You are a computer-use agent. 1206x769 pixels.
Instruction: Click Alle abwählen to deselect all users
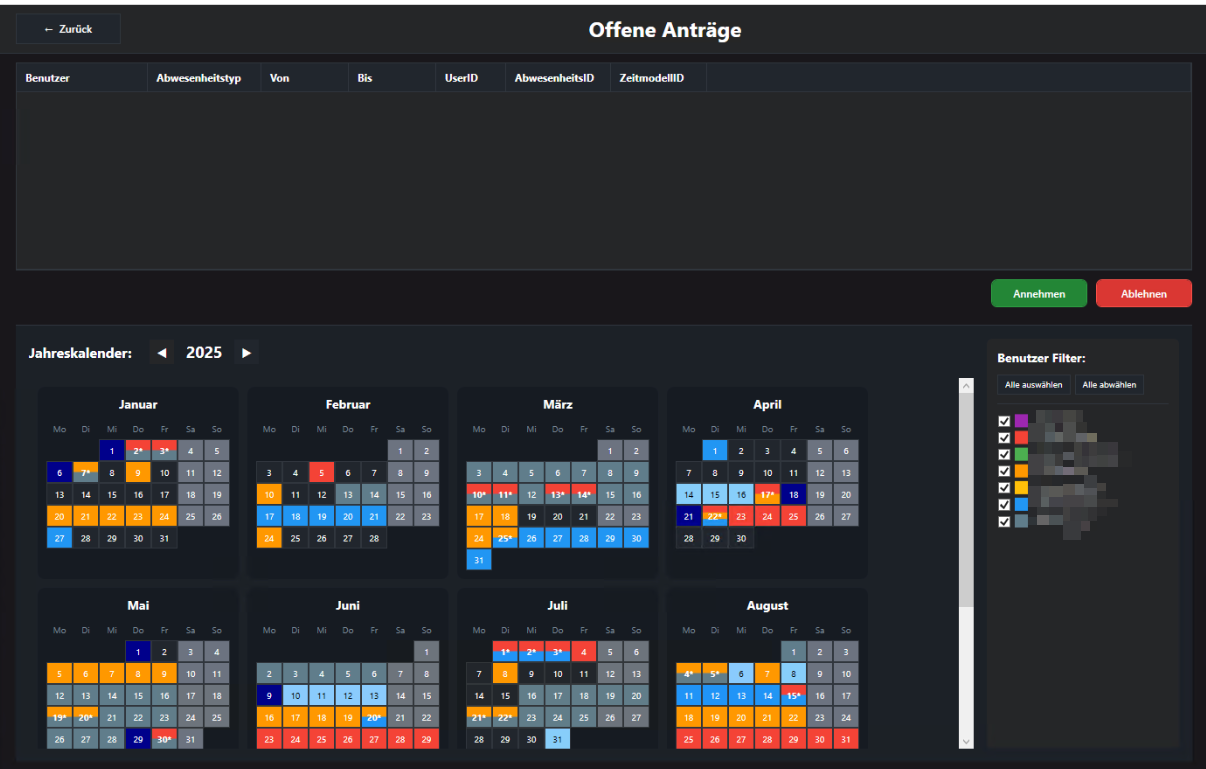(x=1109, y=385)
